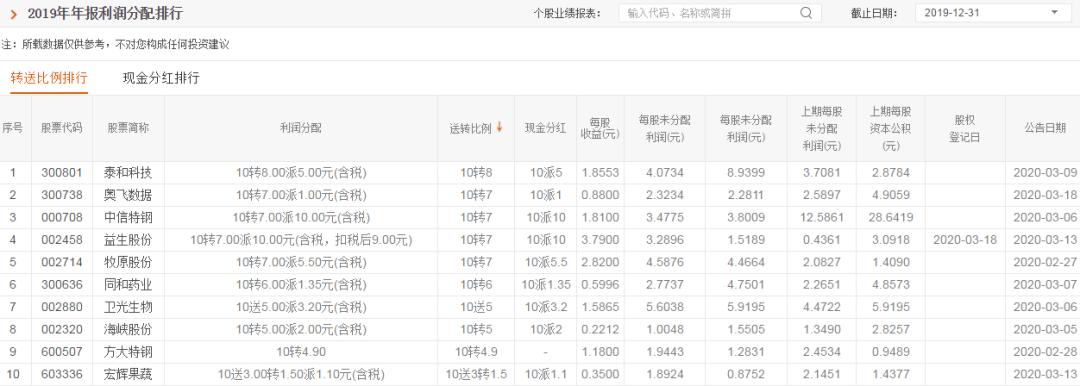The width and height of the screenshot is (1080, 386).
Task: Switch to 现金分红排行 tab
Action: pyautogui.click(x=161, y=78)
